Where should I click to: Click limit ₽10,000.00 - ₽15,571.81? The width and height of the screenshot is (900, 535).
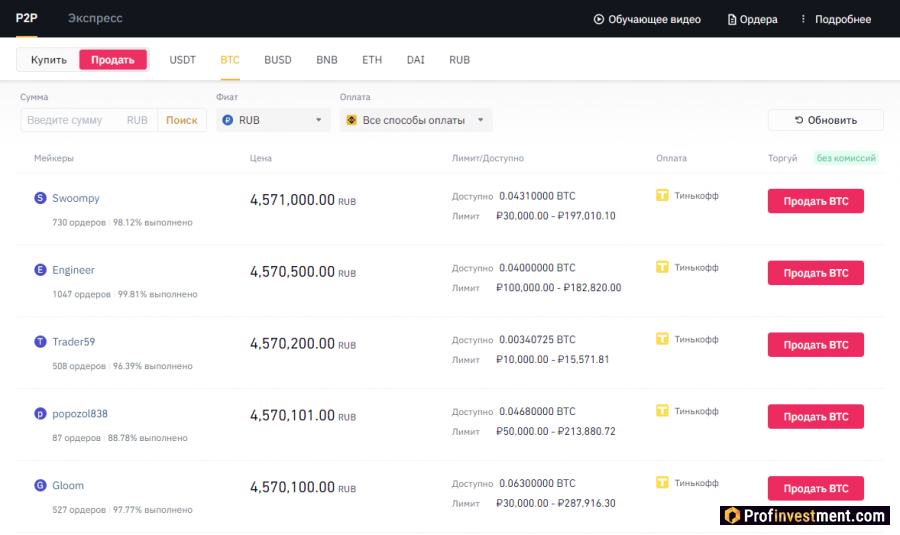tap(553, 359)
